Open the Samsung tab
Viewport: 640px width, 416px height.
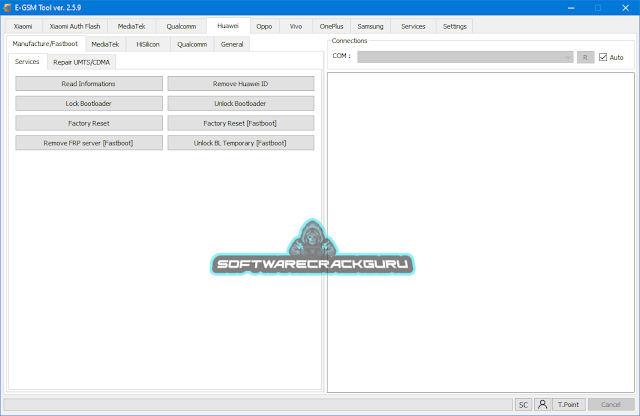tap(370, 27)
